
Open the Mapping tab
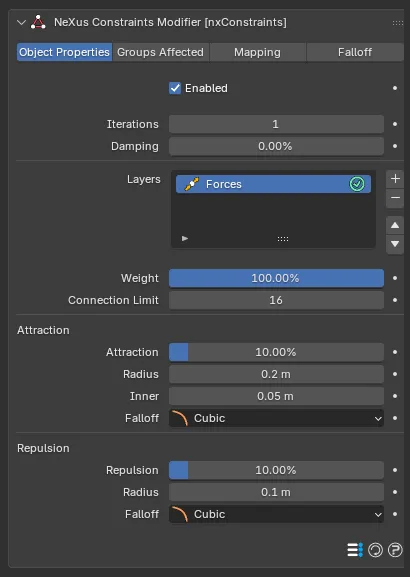coord(258,52)
